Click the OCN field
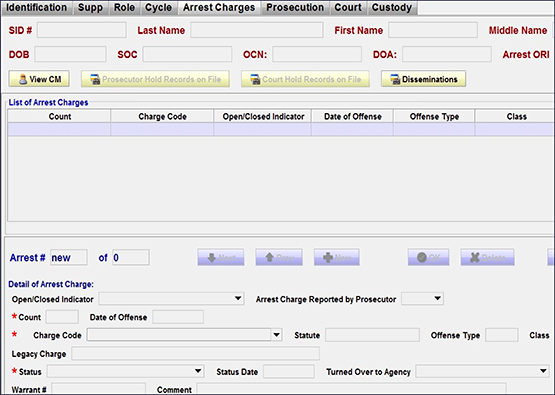 coord(317,54)
